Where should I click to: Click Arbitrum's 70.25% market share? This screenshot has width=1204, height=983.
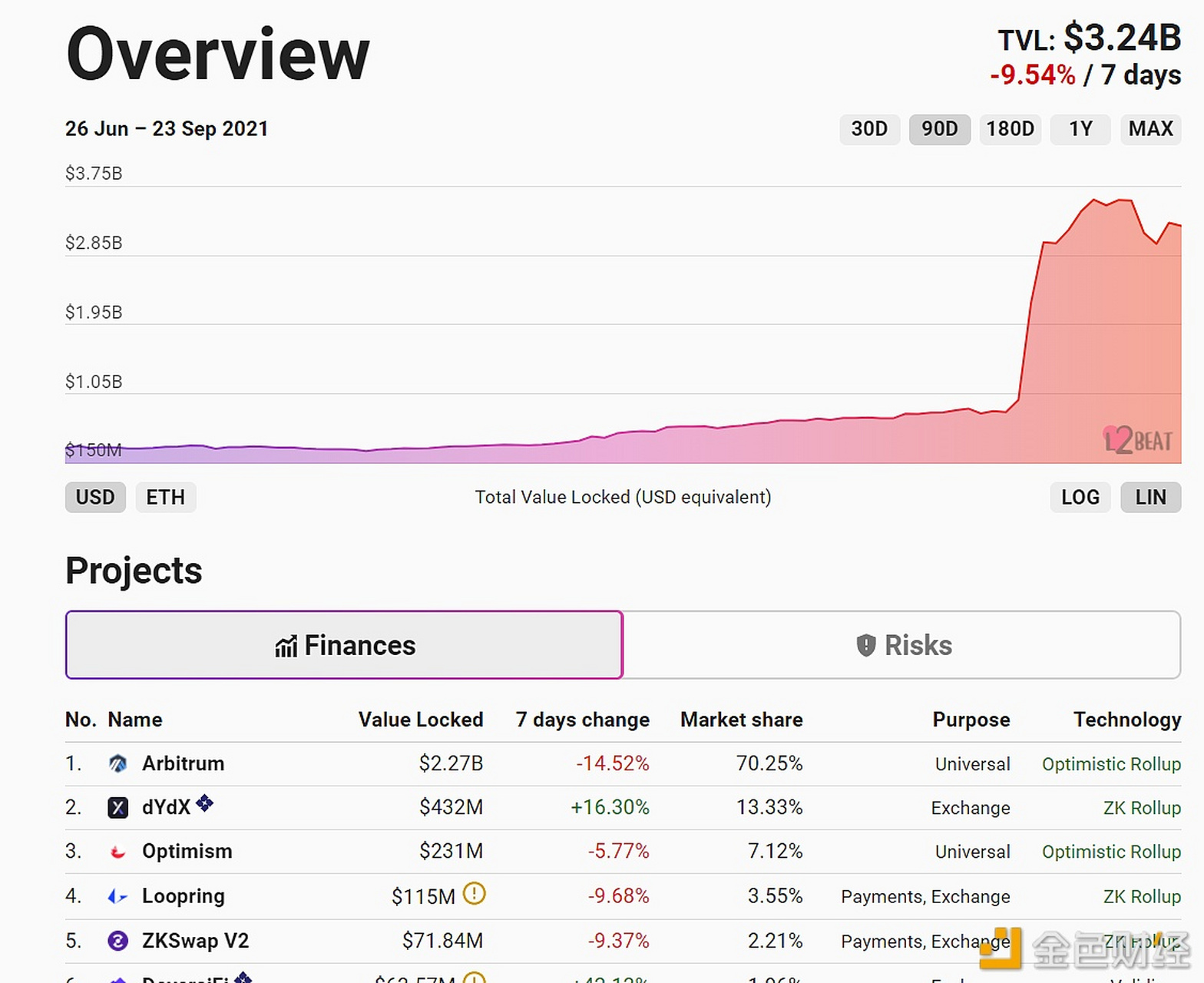click(x=769, y=763)
